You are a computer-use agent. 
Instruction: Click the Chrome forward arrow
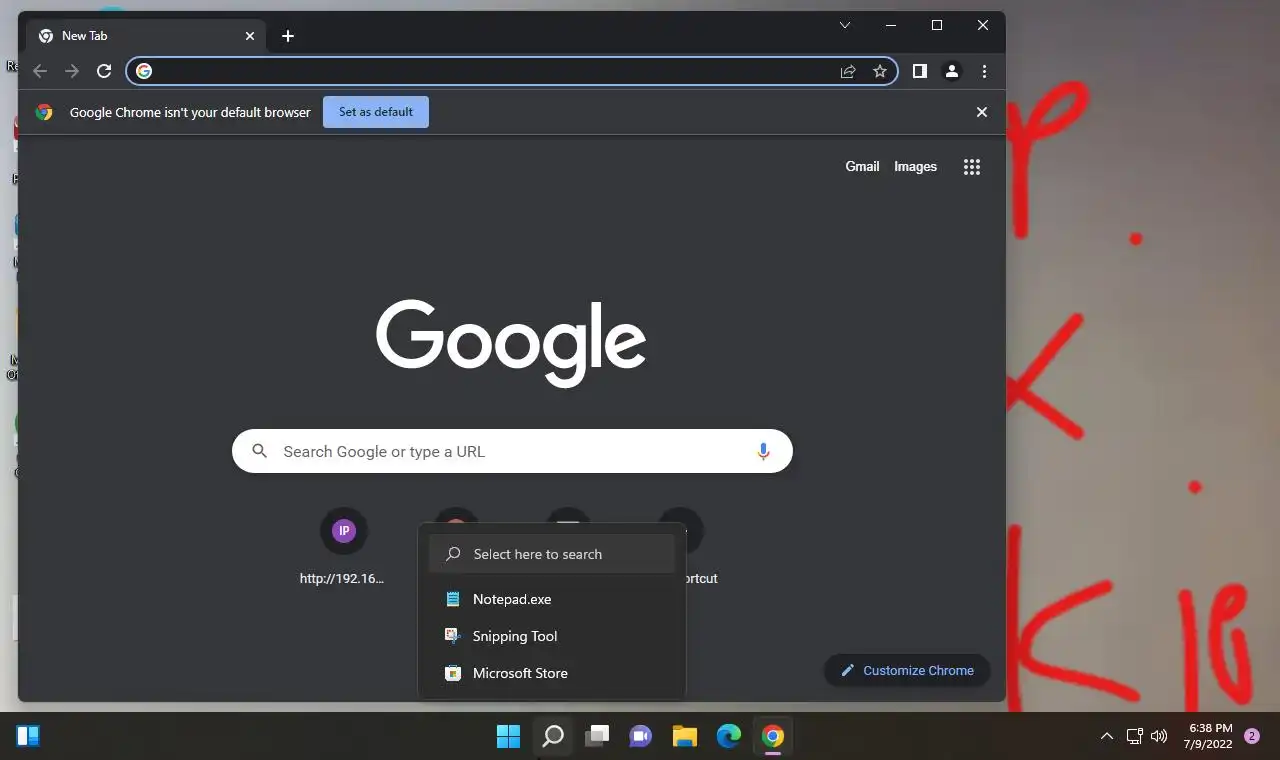(x=72, y=71)
